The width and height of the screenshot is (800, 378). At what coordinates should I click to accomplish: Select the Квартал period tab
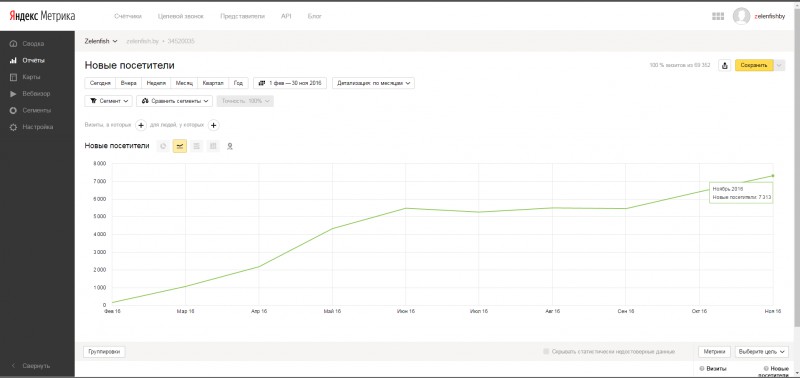pos(213,83)
